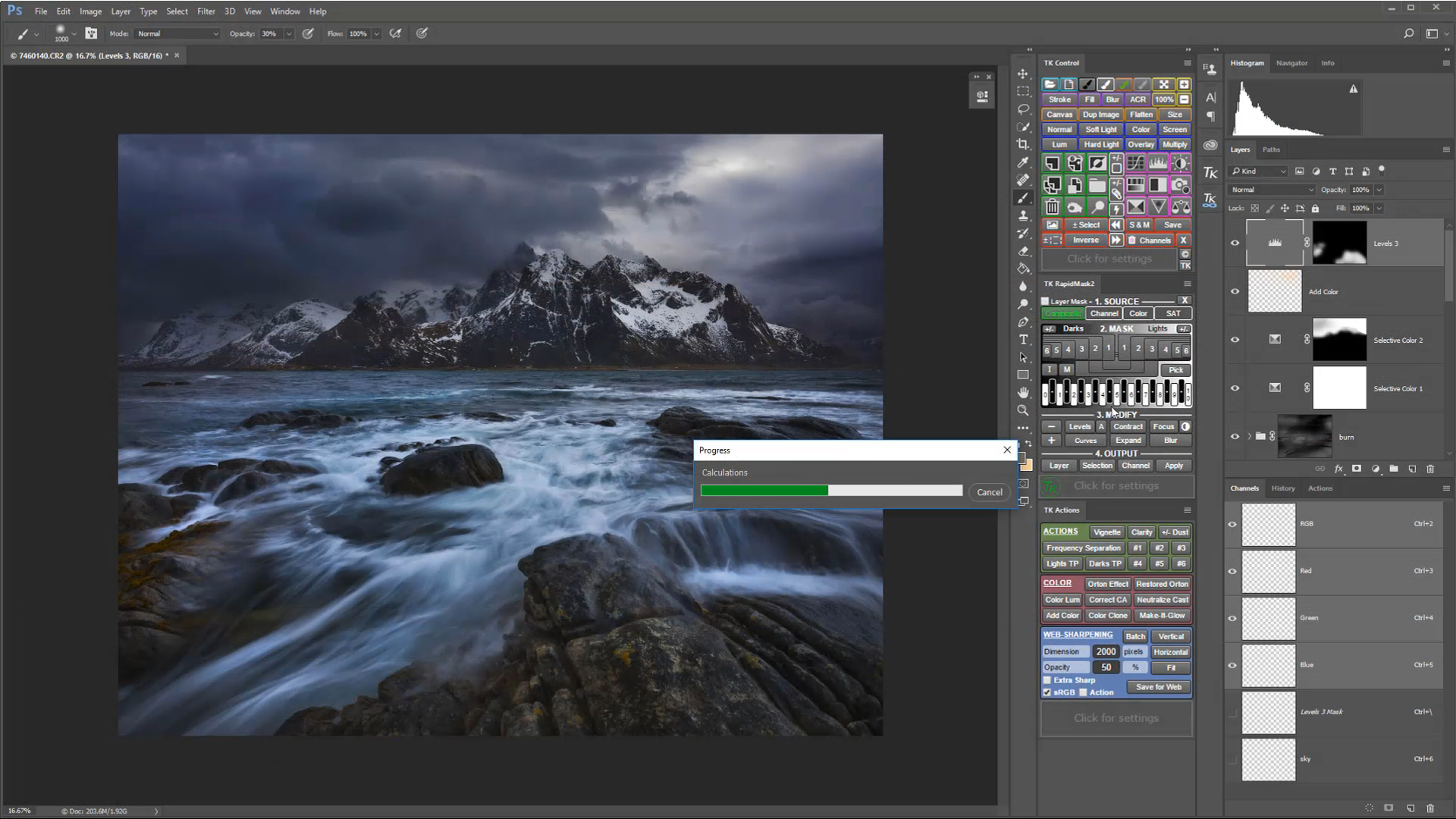Open the brush blending Mode dropdown
Screen dimensions: 1456x819
[178, 33]
